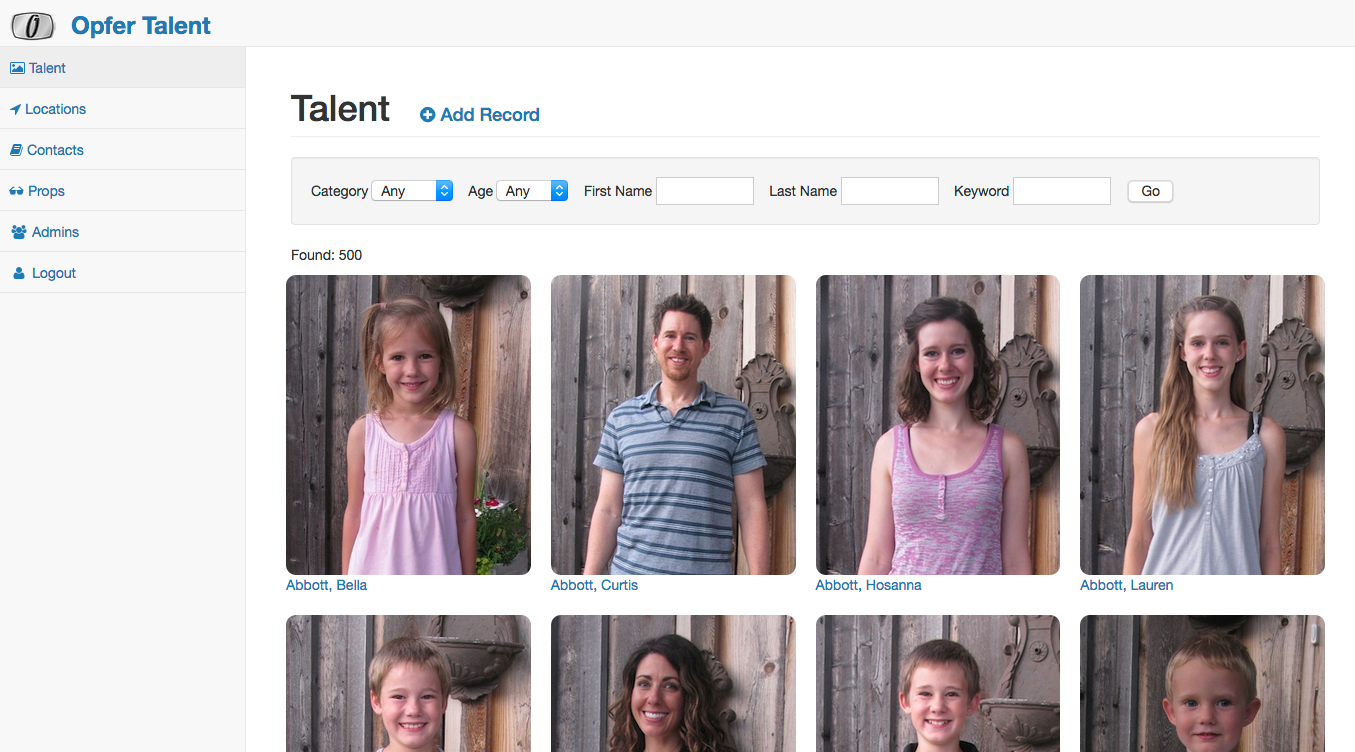This screenshot has height=752, width=1355.
Task: Click the Age filter label
Action: click(x=480, y=191)
